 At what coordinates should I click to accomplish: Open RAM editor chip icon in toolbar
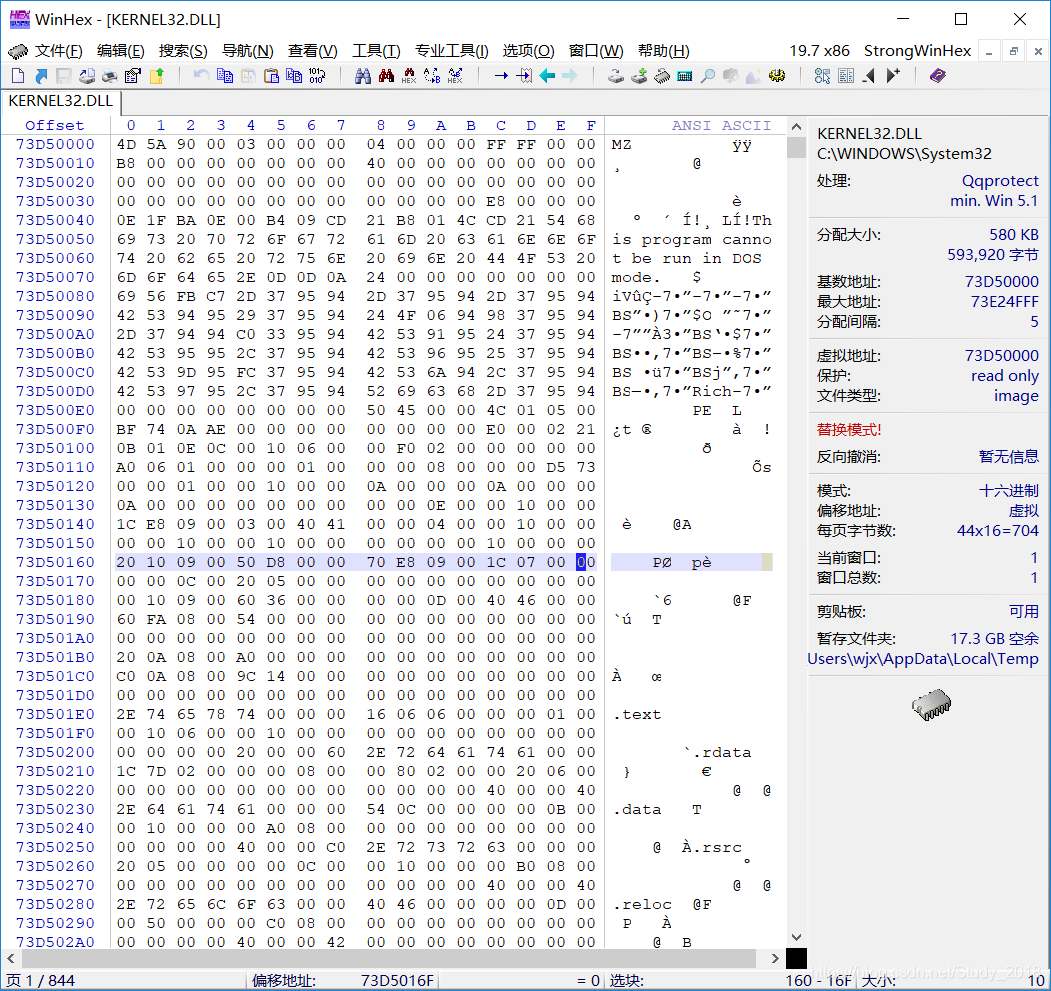[662, 76]
